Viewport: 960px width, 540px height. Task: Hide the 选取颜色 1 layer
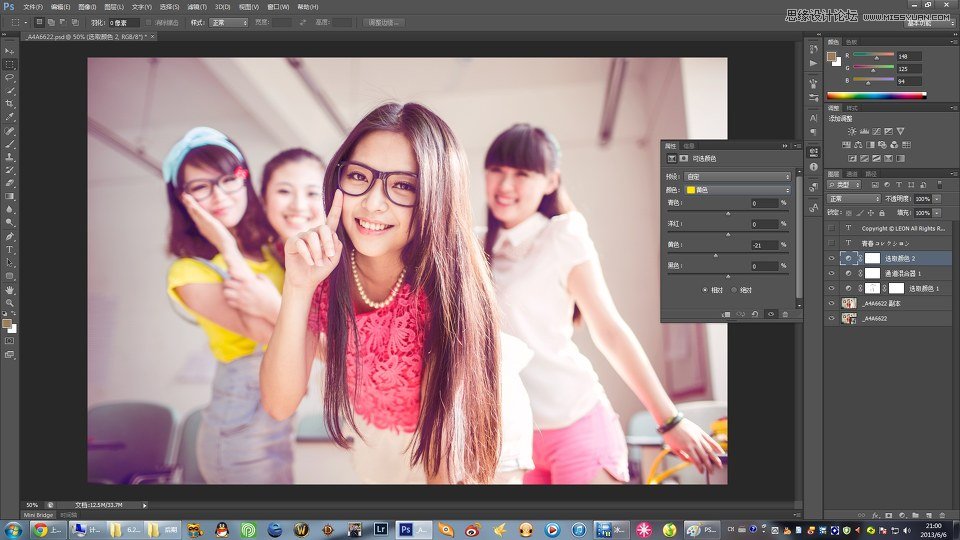831,288
